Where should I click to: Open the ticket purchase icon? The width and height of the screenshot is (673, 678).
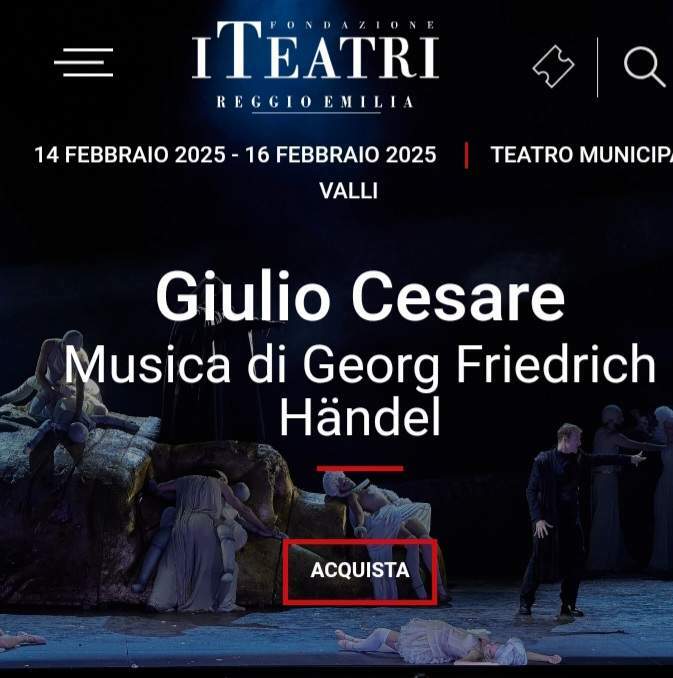(x=553, y=66)
